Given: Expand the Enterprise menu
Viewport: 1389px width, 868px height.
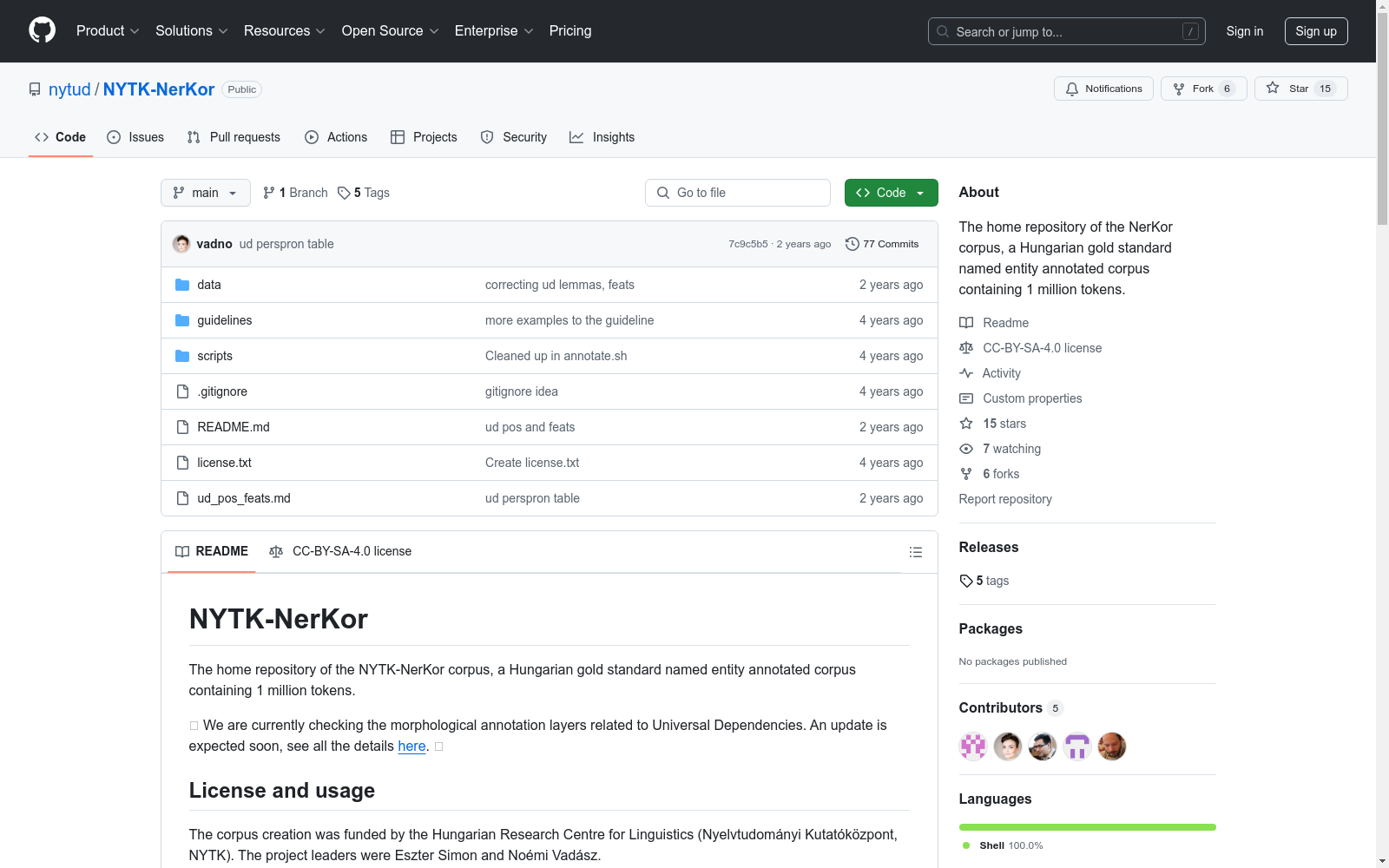Looking at the screenshot, I should tap(494, 31).
